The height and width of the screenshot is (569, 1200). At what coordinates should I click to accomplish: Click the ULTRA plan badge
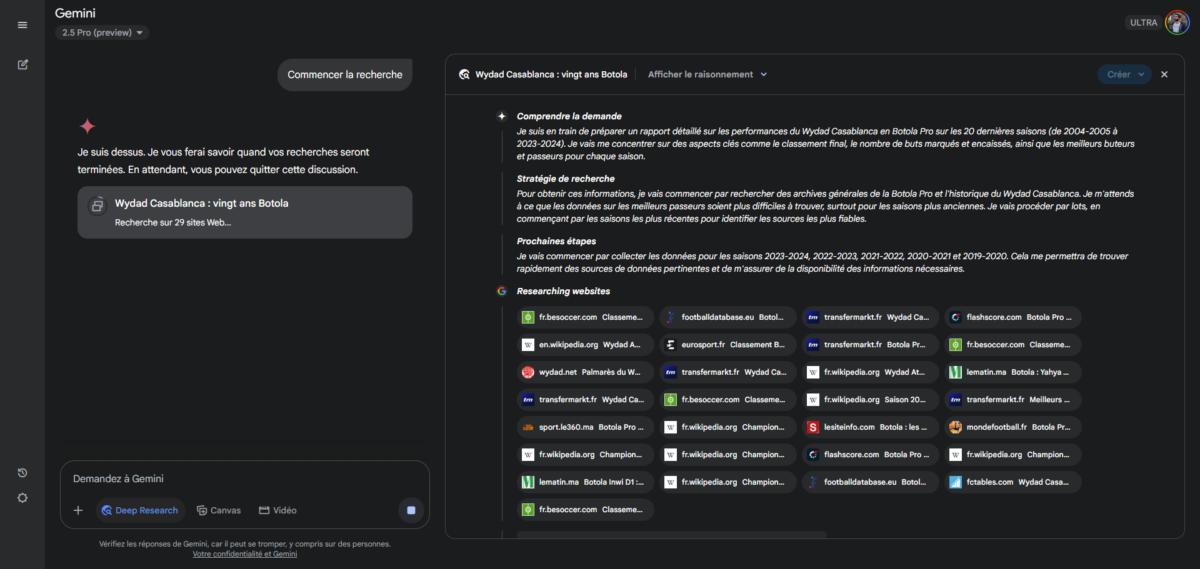(1142, 22)
